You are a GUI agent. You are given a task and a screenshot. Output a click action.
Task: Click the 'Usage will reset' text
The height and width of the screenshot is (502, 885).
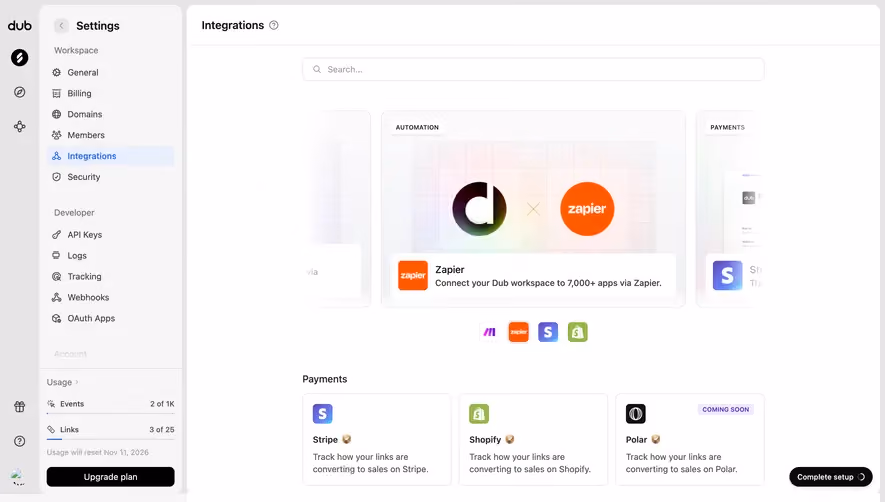click(x=98, y=452)
